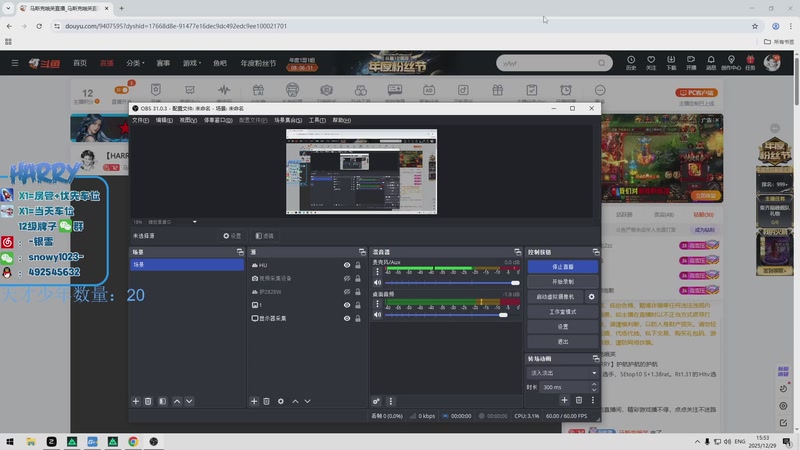
Task: Move selected source up
Action: click(295, 402)
